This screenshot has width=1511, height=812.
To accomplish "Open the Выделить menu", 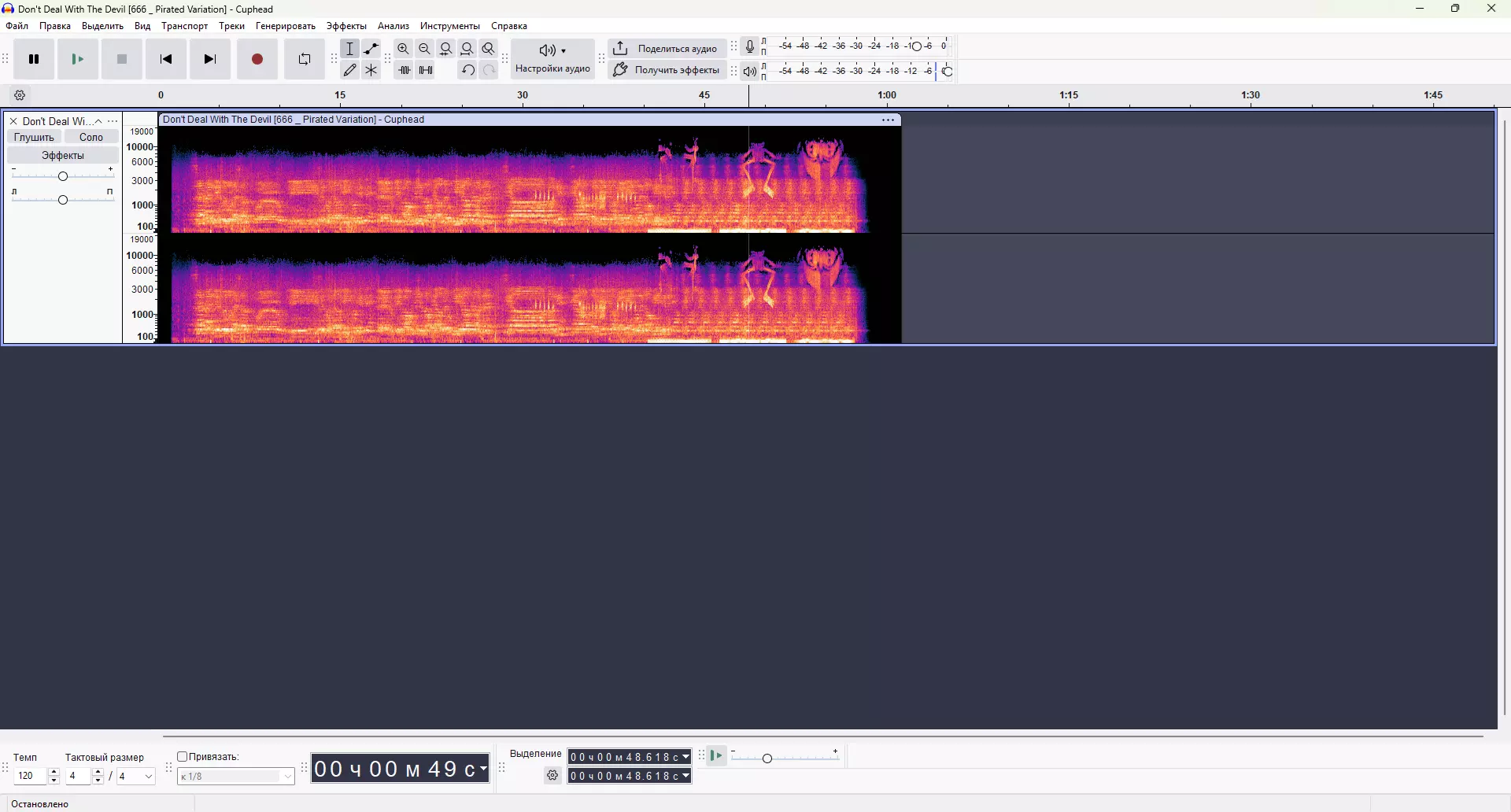I will click(103, 26).
